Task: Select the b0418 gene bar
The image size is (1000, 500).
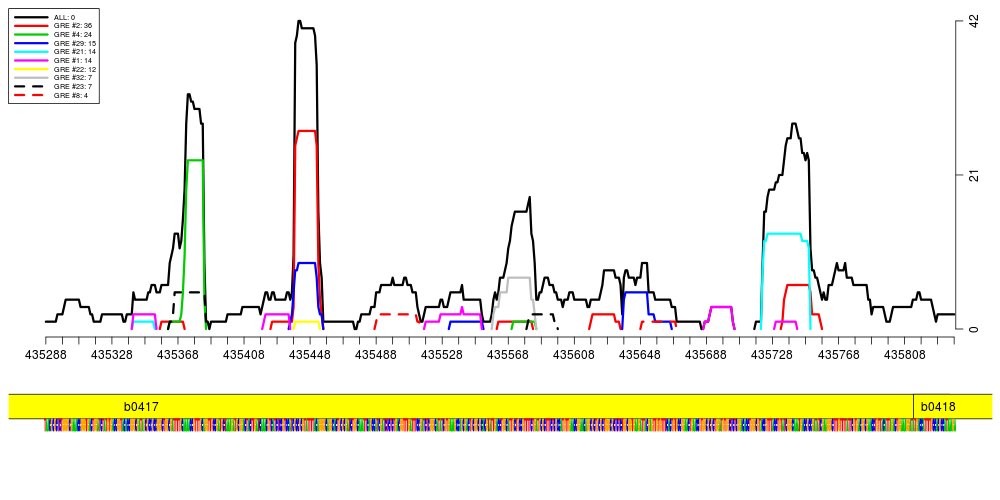Action: click(x=953, y=406)
